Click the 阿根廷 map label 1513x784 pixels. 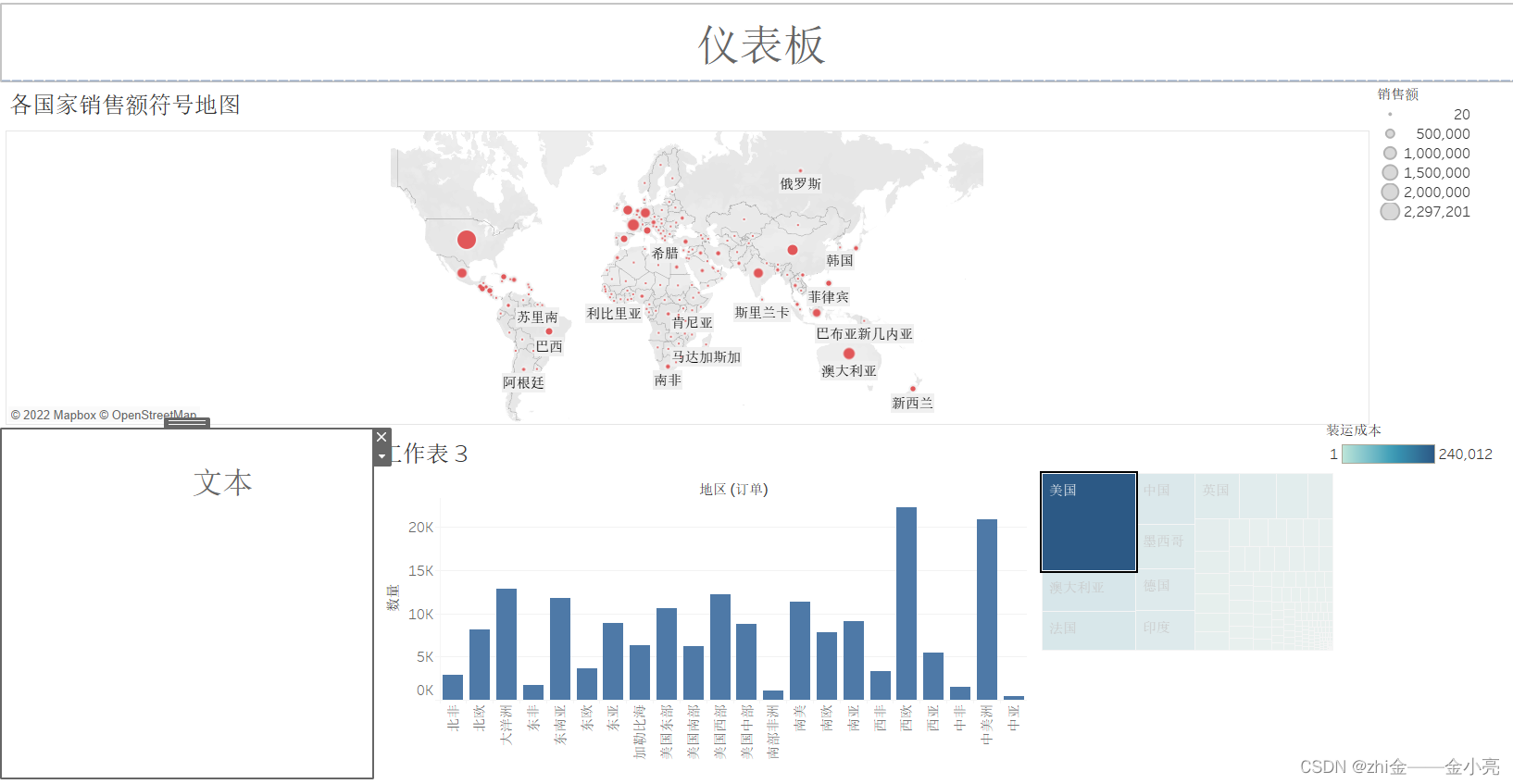(x=524, y=382)
